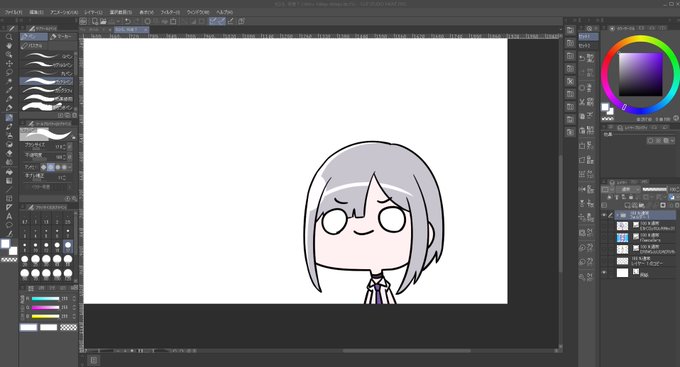The width and height of the screenshot is (680, 367).
Task: Select the Eraser tool
Action: click(9, 153)
